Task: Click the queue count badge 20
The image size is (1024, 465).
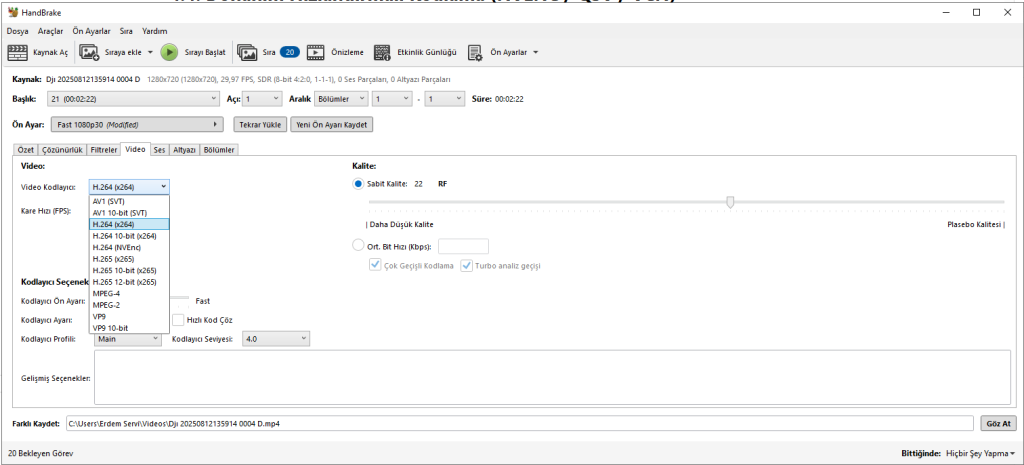Action: click(291, 52)
